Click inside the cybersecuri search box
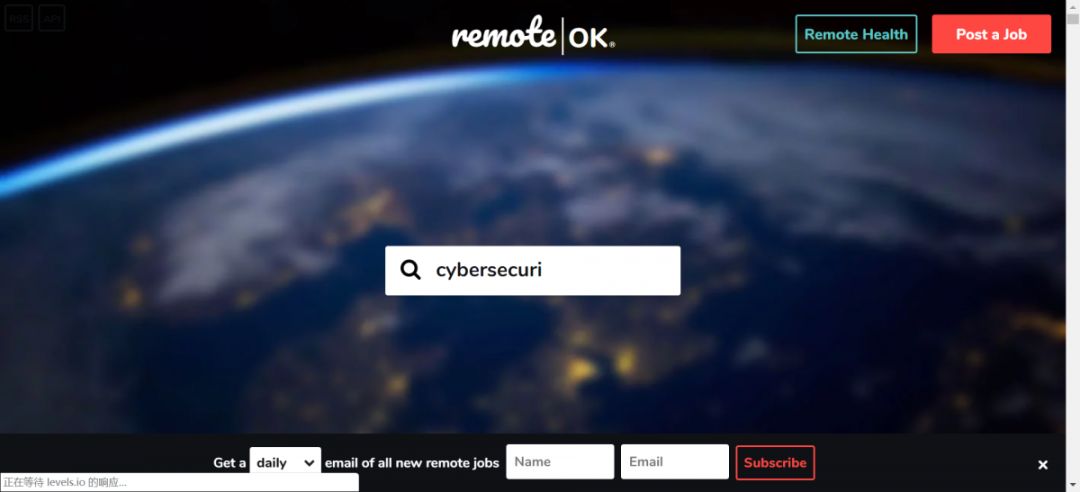 pyautogui.click(x=532, y=270)
